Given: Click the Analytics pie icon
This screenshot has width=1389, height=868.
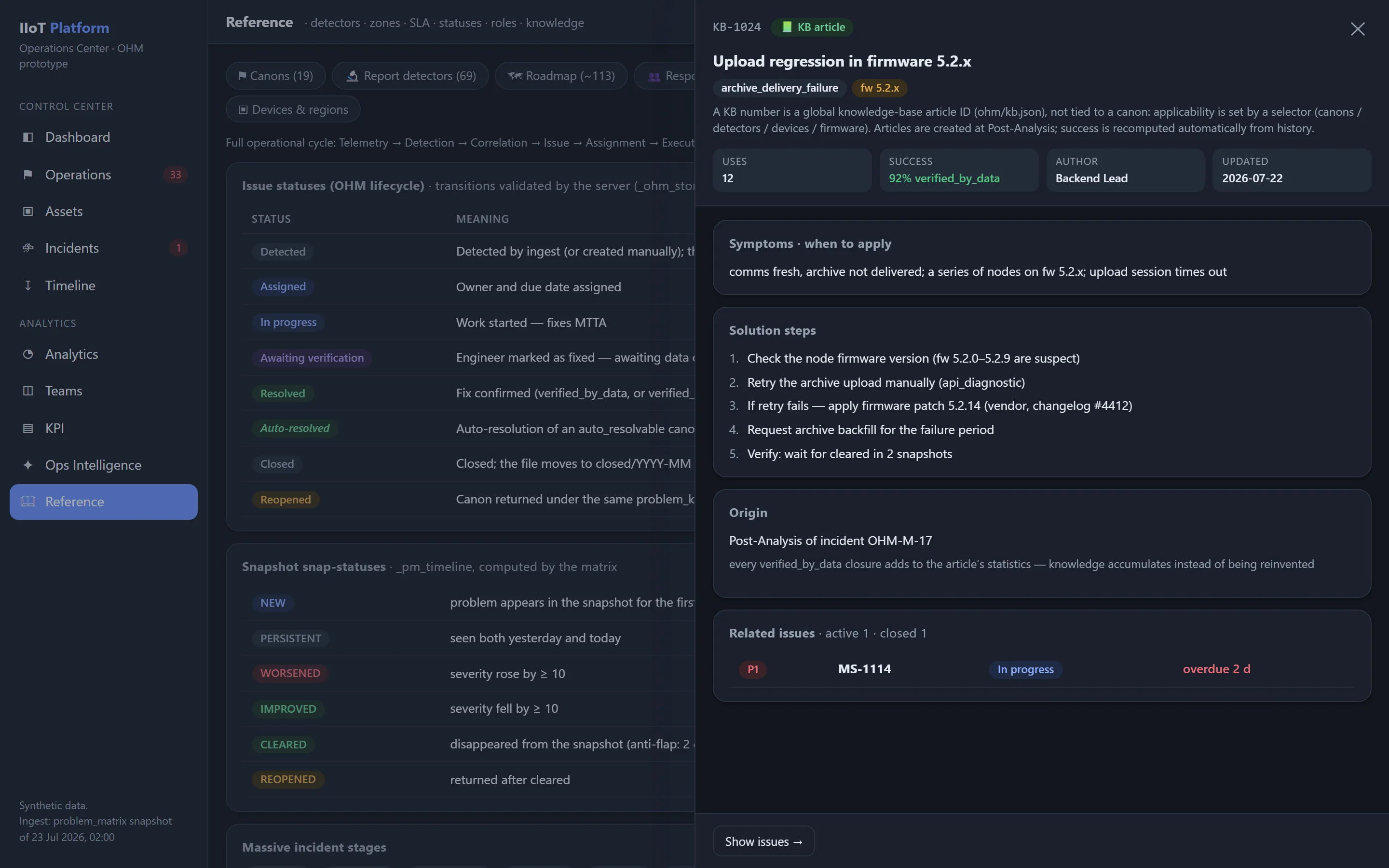Looking at the screenshot, I should (27, 354).
